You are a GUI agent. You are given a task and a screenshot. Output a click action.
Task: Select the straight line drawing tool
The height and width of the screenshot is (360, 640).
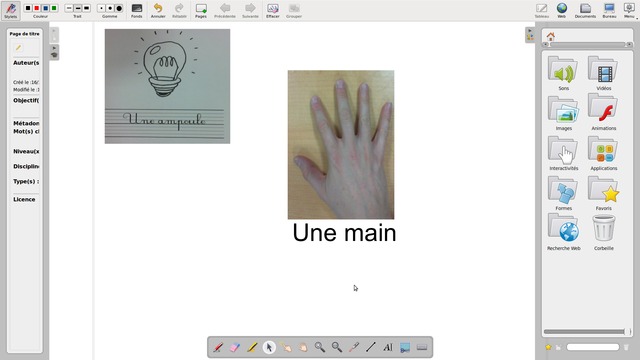[x=371, y=347]
